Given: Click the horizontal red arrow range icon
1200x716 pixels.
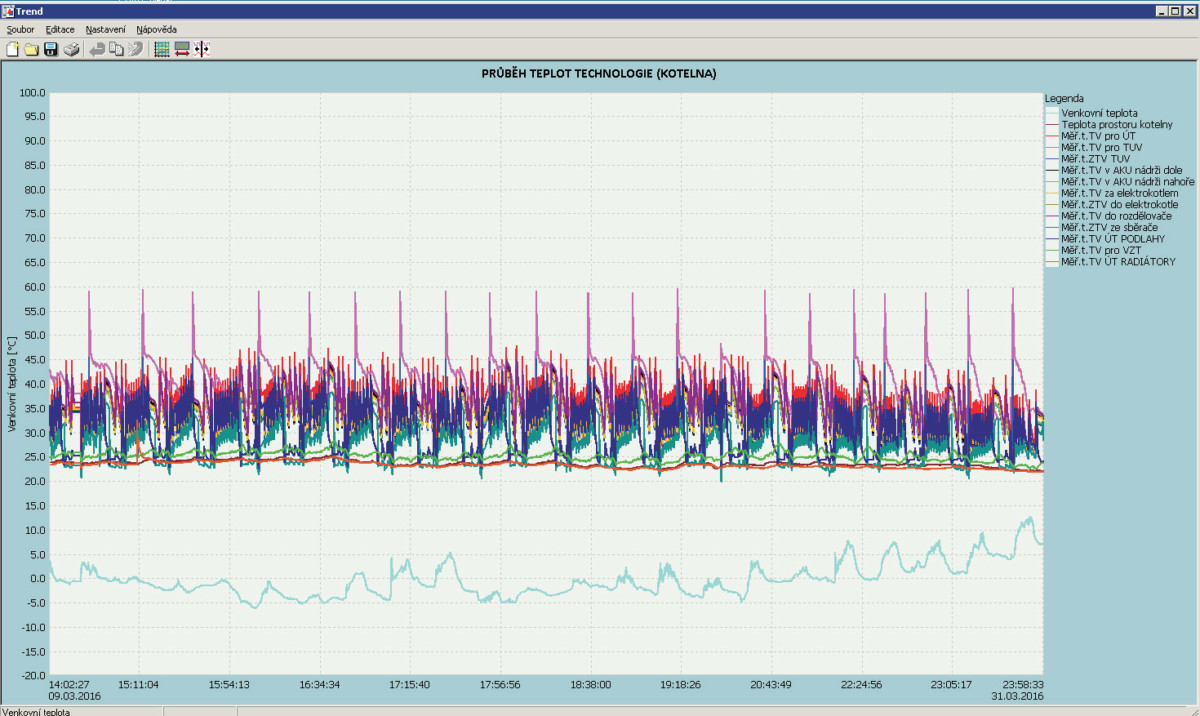Looking at the screenshot, I should [x=182, y=49].
